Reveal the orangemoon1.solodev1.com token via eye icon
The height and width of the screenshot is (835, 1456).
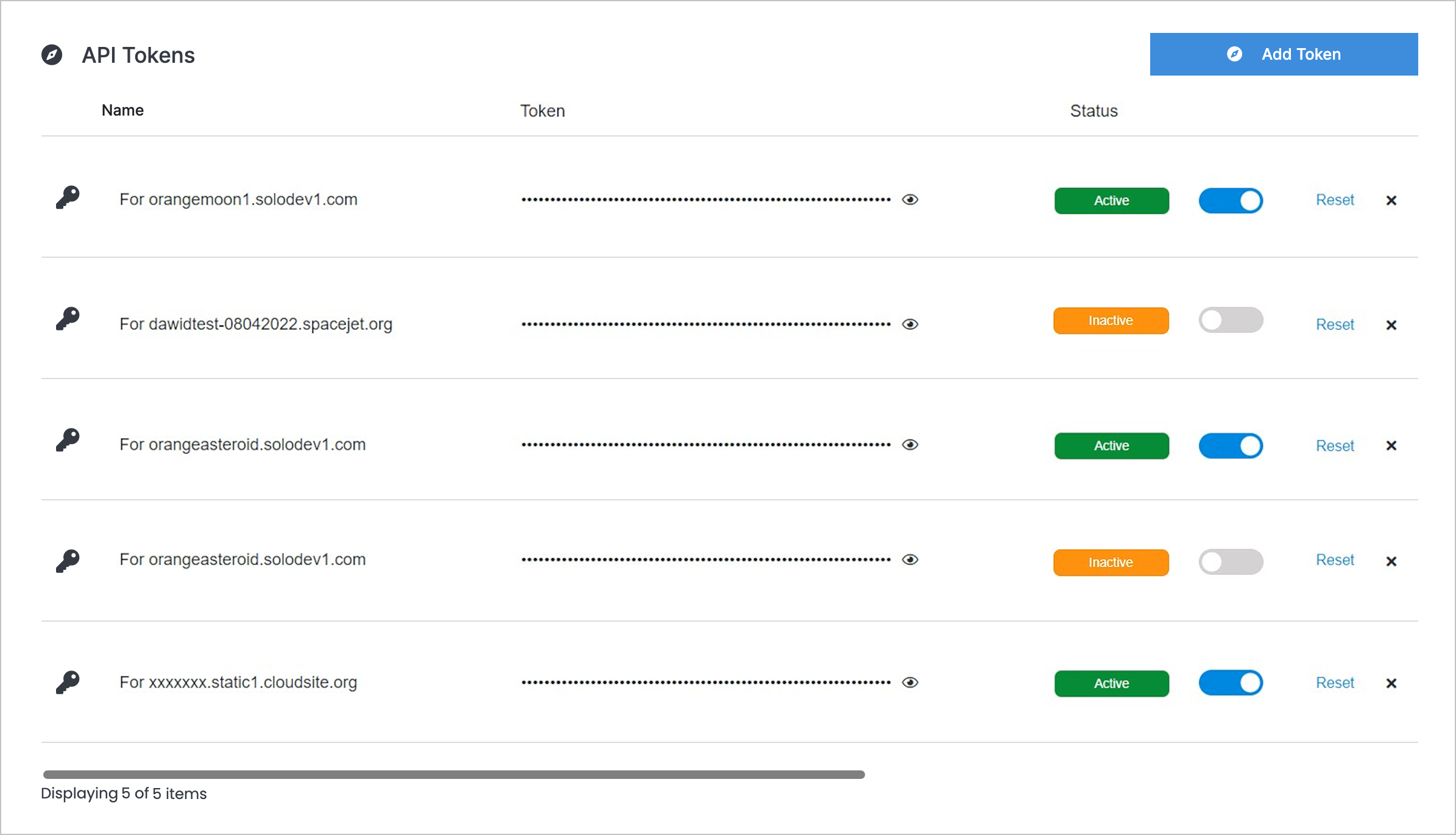point(910,200)
